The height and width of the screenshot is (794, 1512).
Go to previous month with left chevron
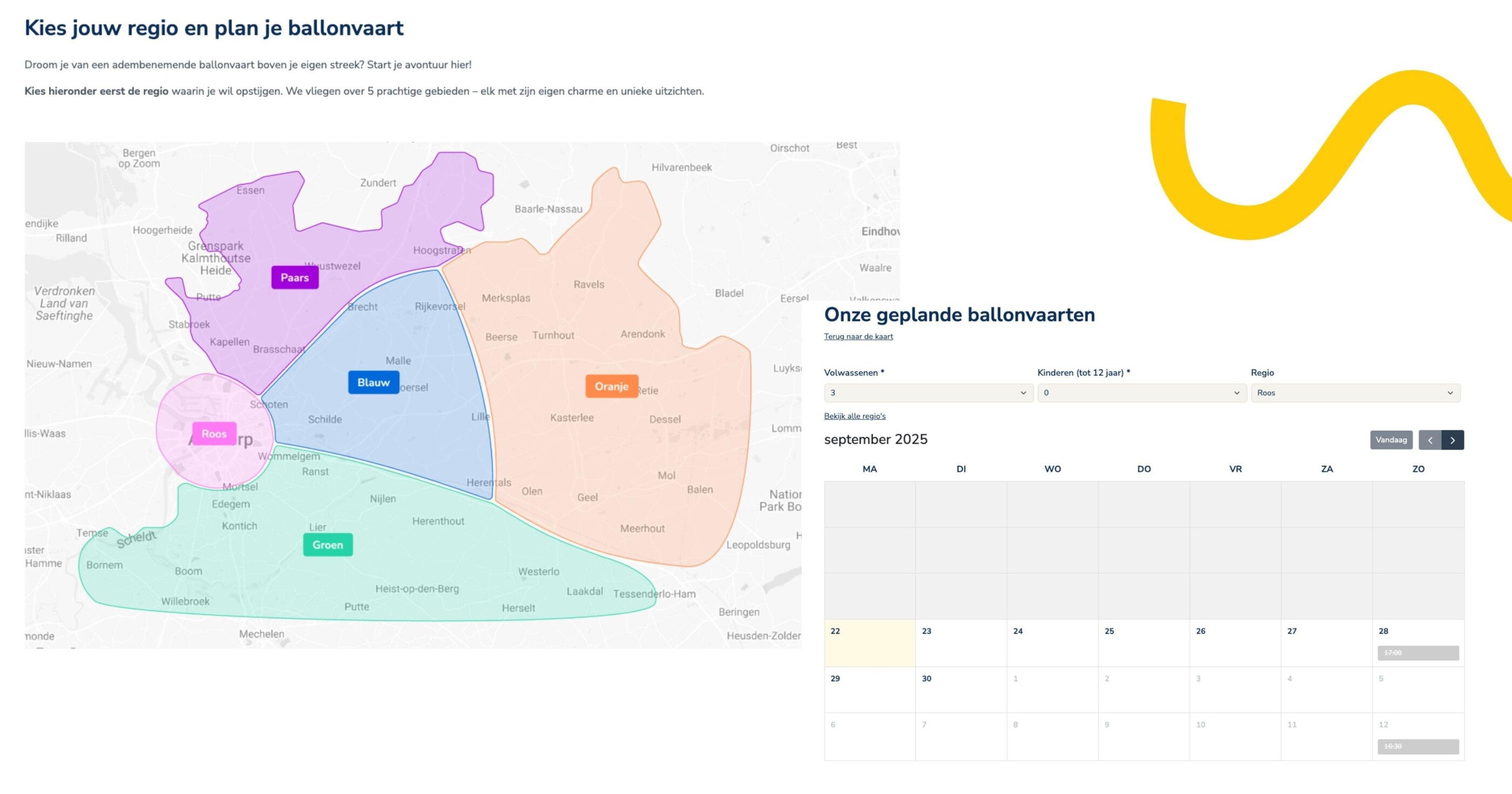[1430, 440]
